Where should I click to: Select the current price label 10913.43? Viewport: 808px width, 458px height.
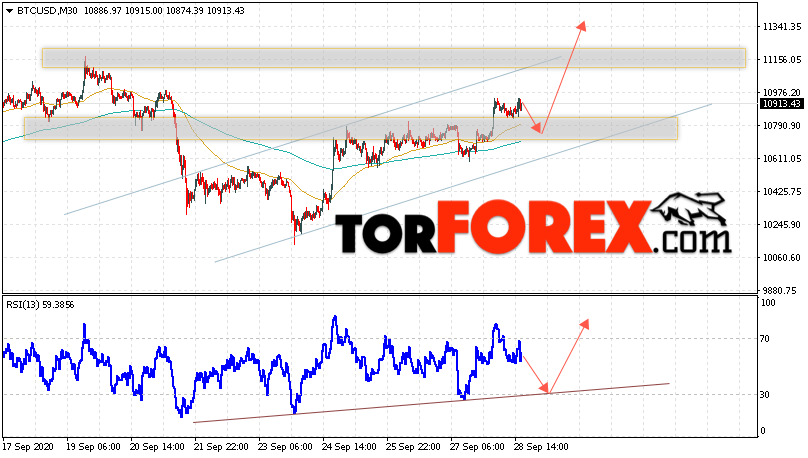(x=782, y=104)
